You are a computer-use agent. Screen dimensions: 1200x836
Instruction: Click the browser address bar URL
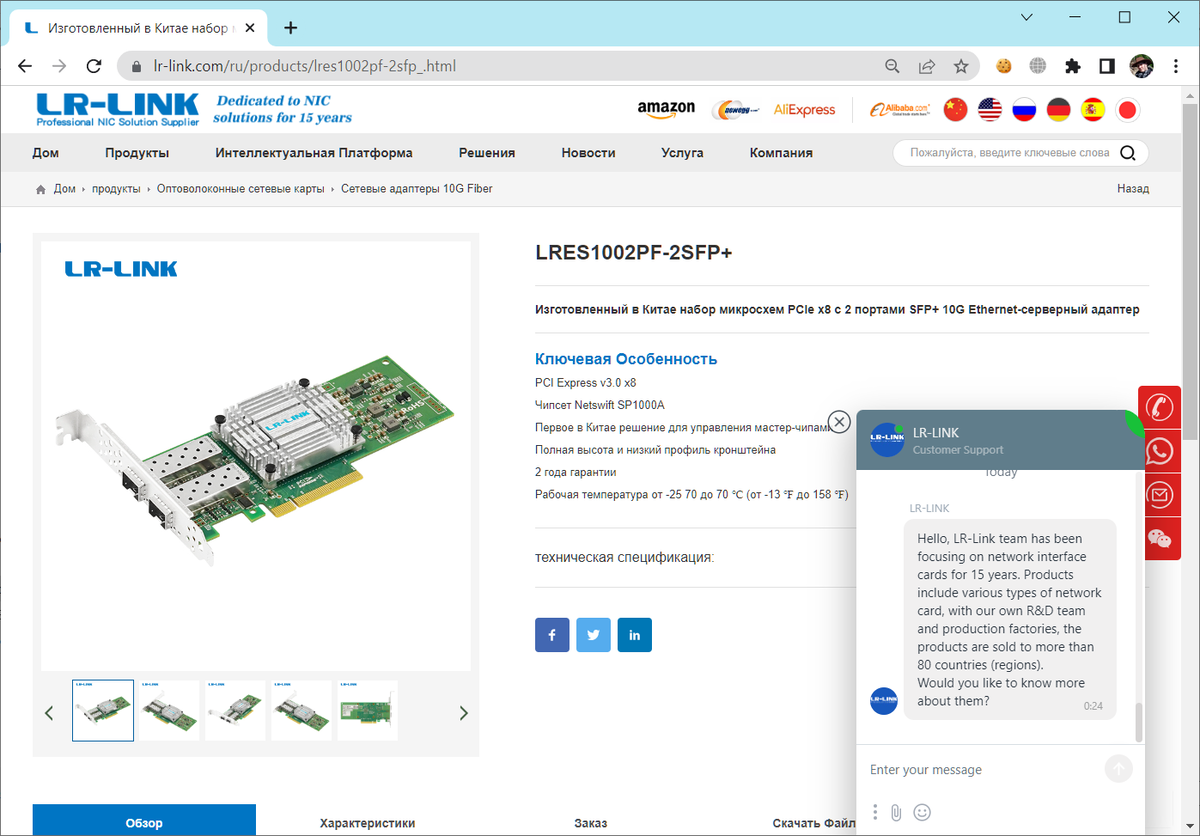point(306,66)
